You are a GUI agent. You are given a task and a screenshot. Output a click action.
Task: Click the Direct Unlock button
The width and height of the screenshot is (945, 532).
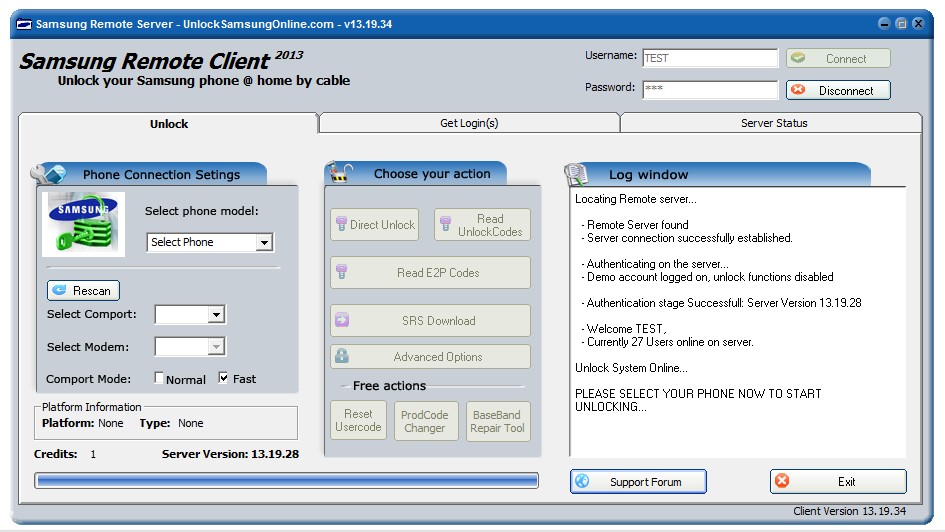(374, 225)
